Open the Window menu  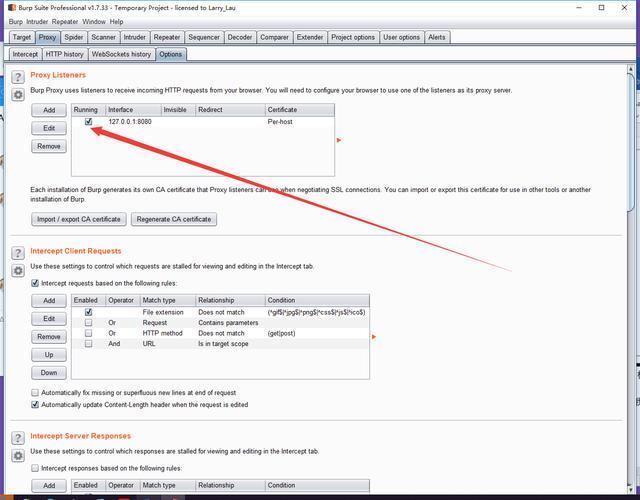point(94,22)
